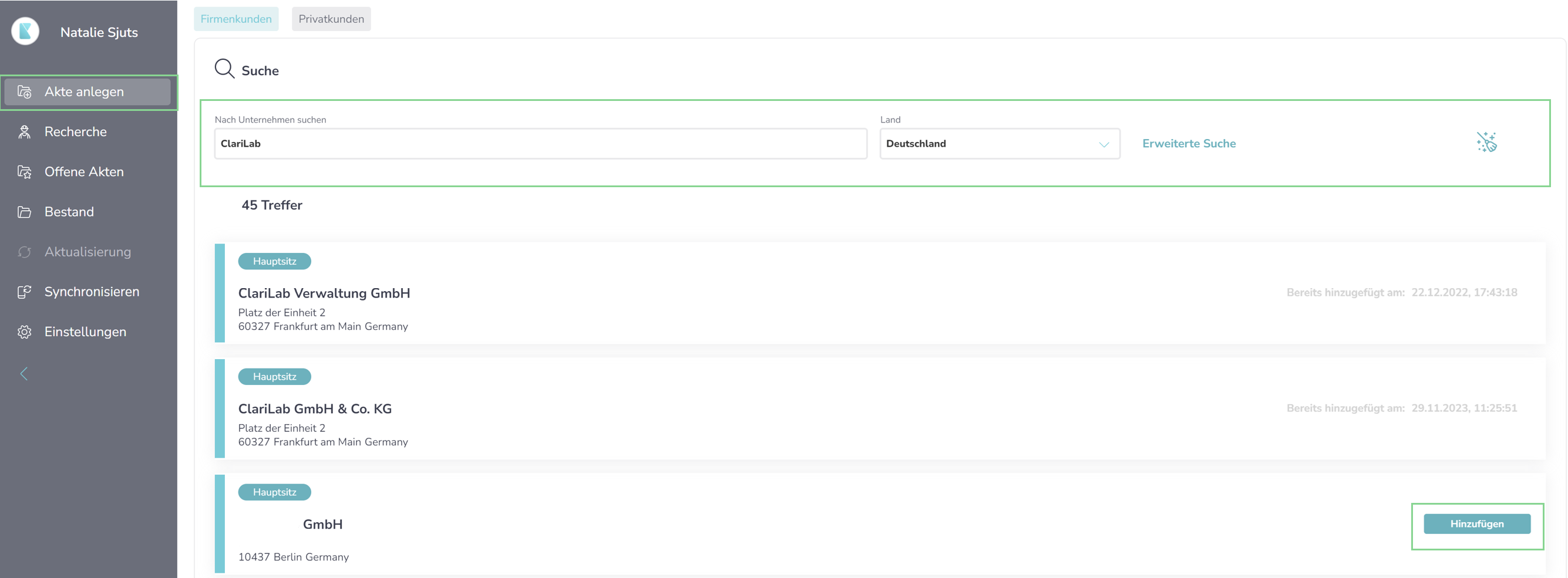The height and width of the screenshot is (578, 1568).
Task: Click the app logo next to Natalie Sjuts
Action: [x=26, y=31]
